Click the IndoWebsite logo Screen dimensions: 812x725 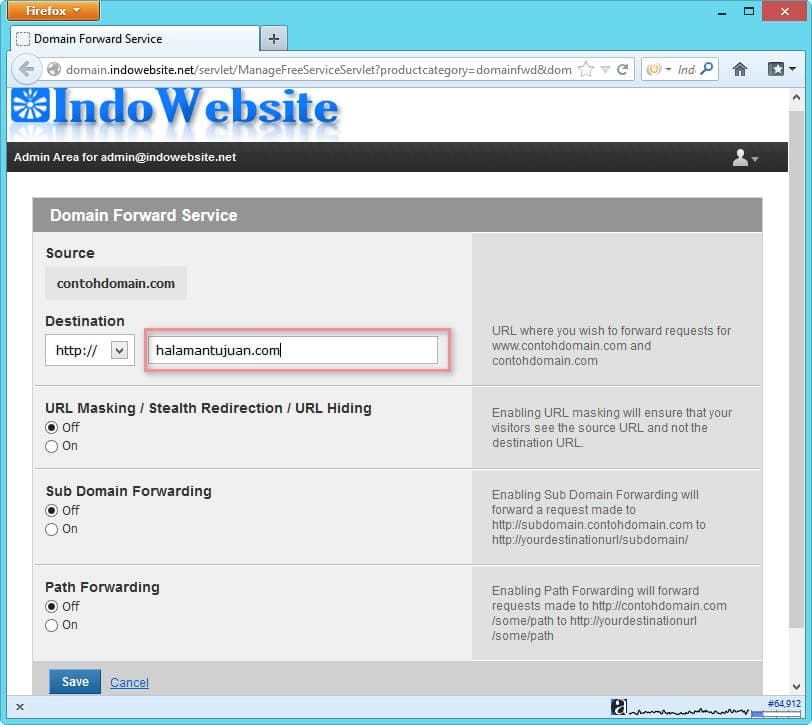176,112
